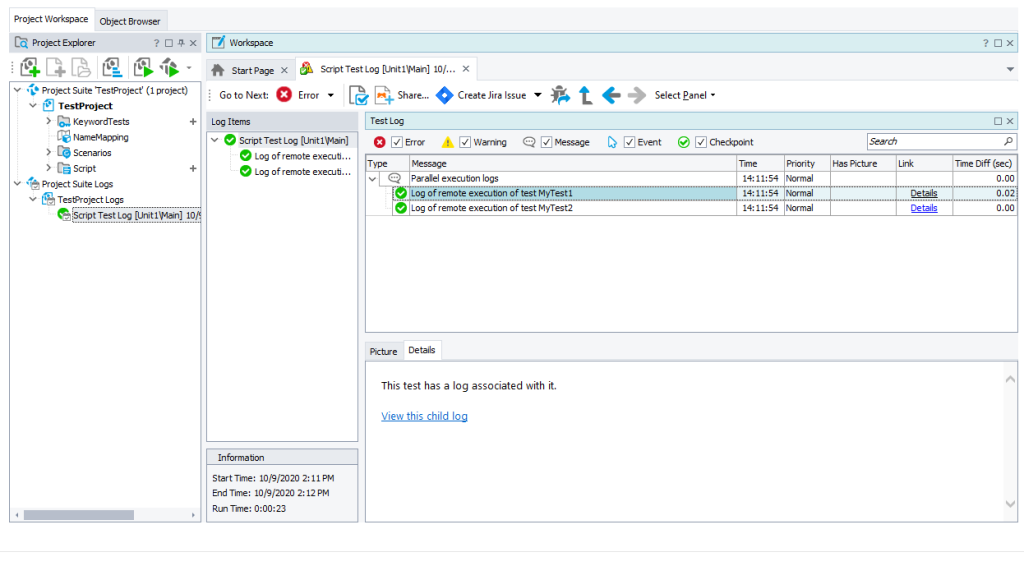Collapse the Parallel execution logs row

pos(372,179)
